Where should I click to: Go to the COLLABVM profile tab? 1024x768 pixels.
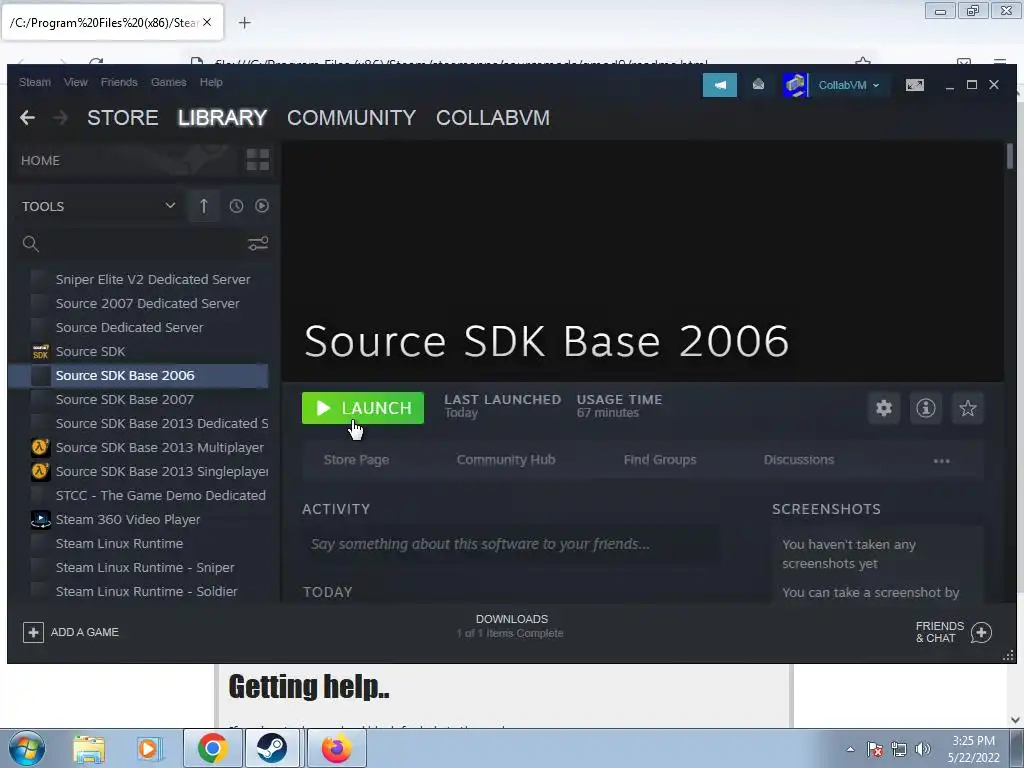tap(493, 118)
